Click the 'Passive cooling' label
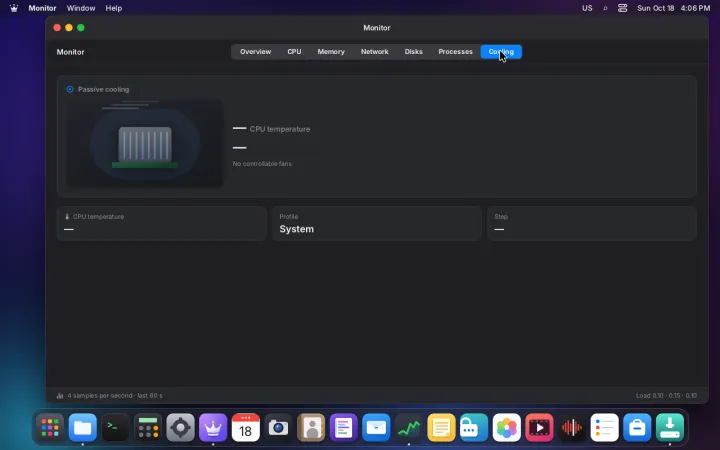The width and height of the screenshot is (720, 450). (103, 89)
